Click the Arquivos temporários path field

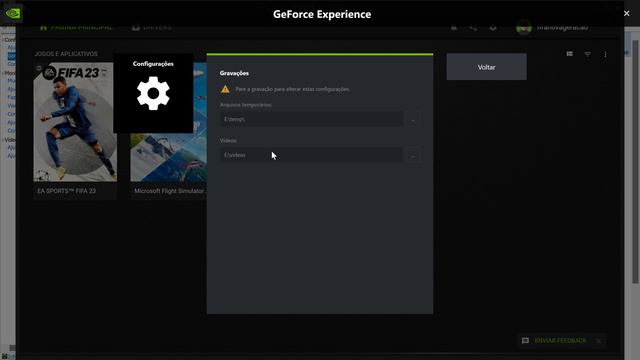[311, 119]
